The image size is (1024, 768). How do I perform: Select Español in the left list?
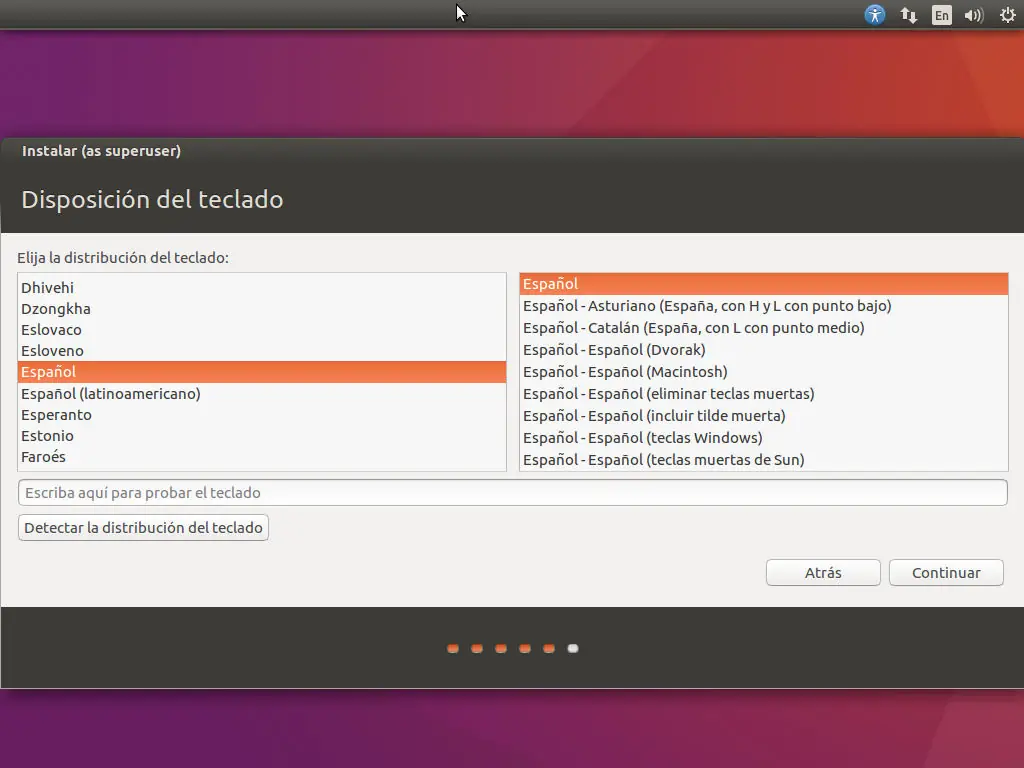coord(262,372)
